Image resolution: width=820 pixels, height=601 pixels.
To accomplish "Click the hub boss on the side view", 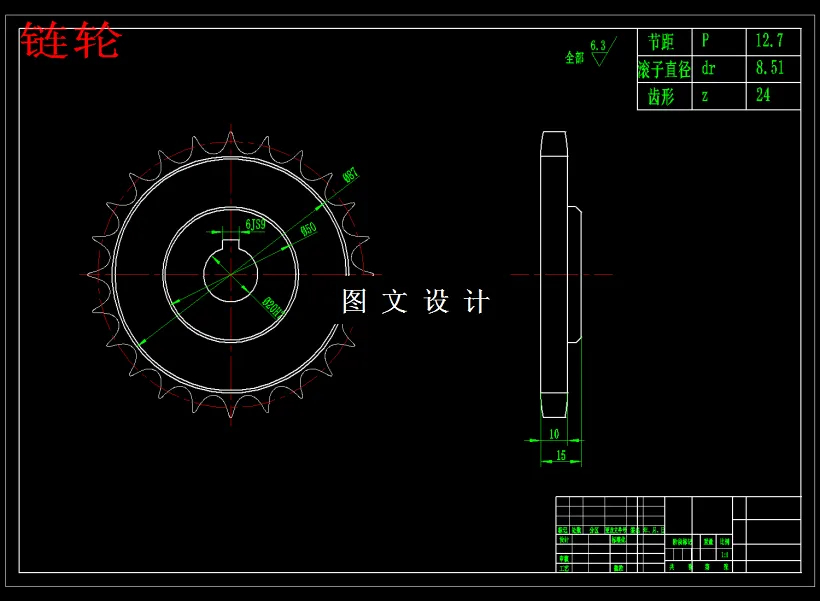I will [575, 275].
